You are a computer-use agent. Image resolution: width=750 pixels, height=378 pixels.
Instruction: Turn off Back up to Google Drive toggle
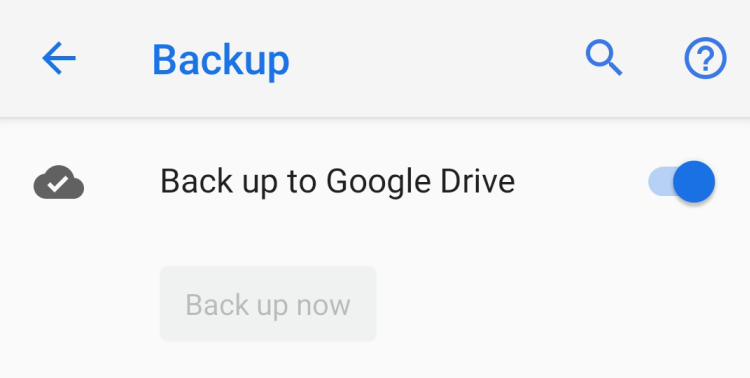tap(682, 182)
